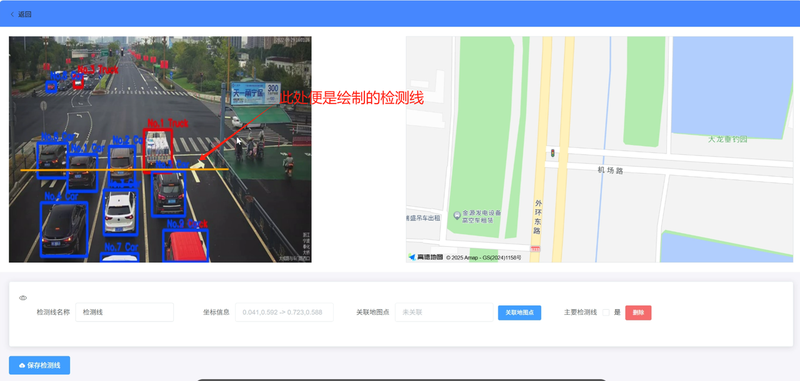Viewport: 800px width, 381px height.
Task: Select the red No.3 Truck detection box
Action: coord(78,82)
